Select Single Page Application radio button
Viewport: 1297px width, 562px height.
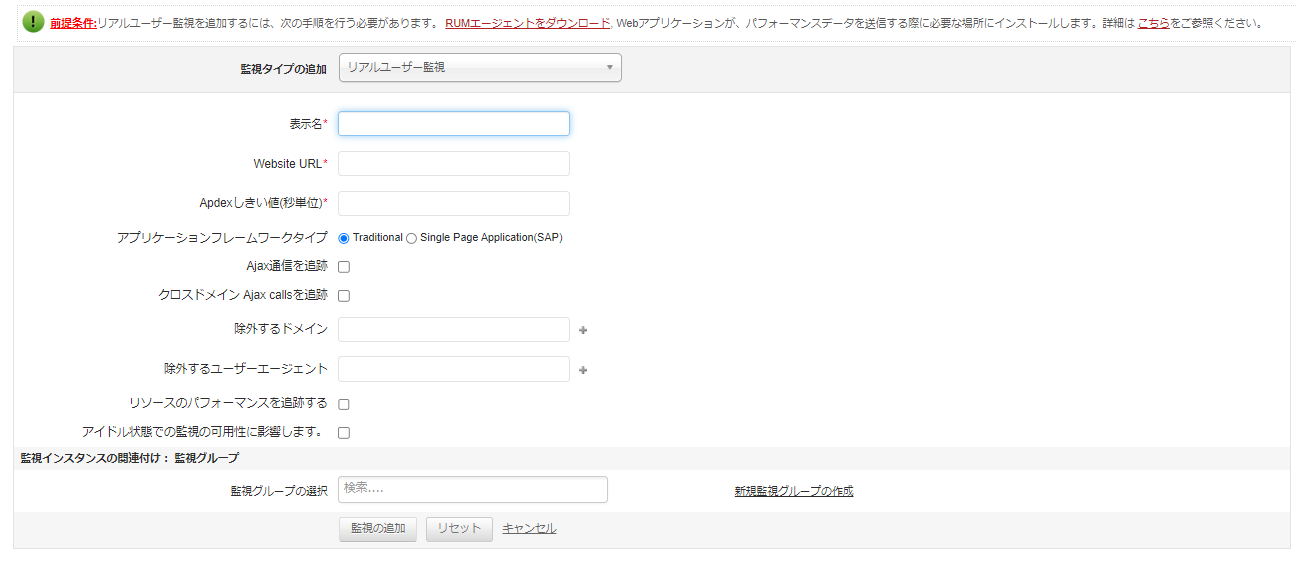pyautogui.click(x=411, y=238)
